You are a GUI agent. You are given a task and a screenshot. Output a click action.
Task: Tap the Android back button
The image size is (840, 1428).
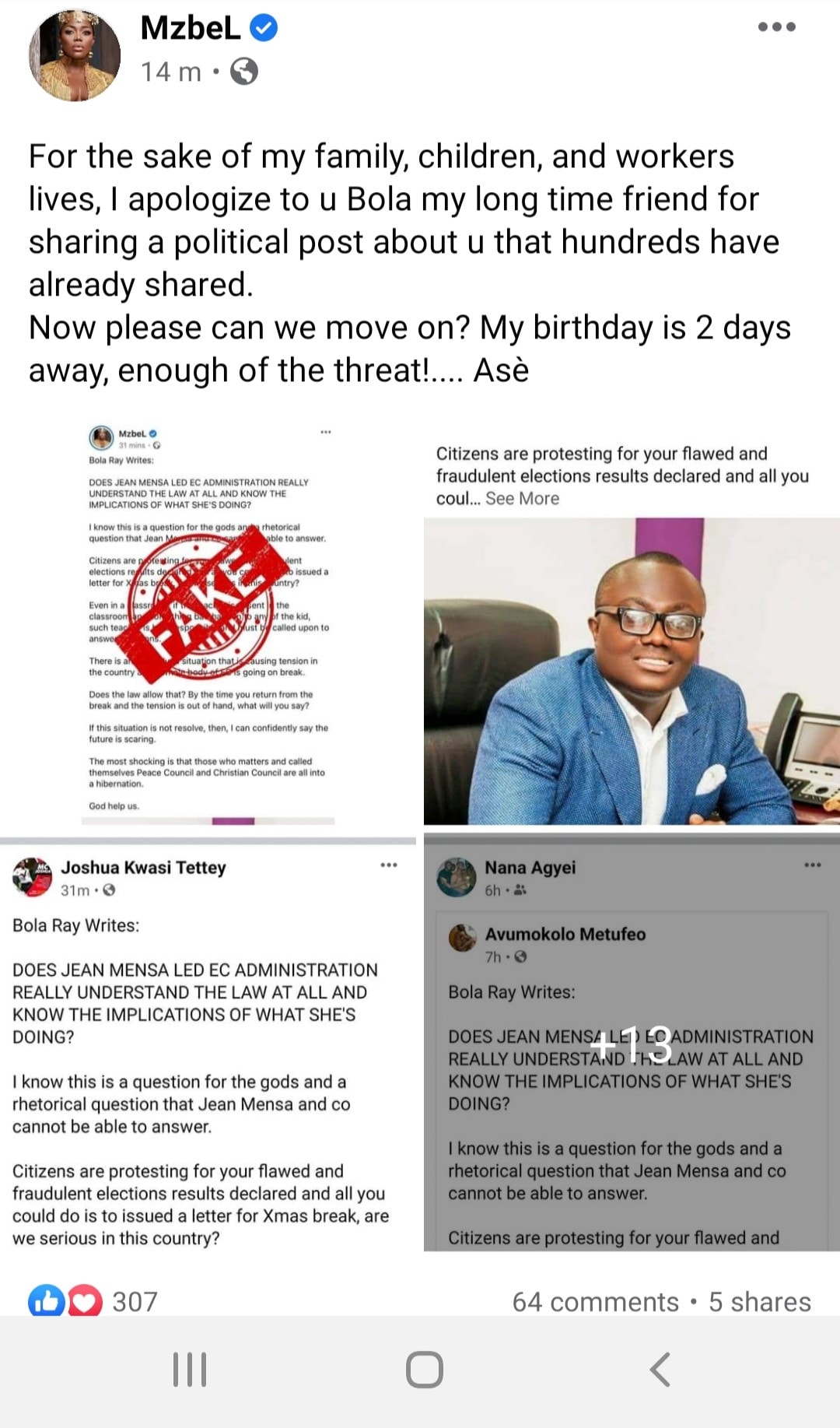(660, 1370)
